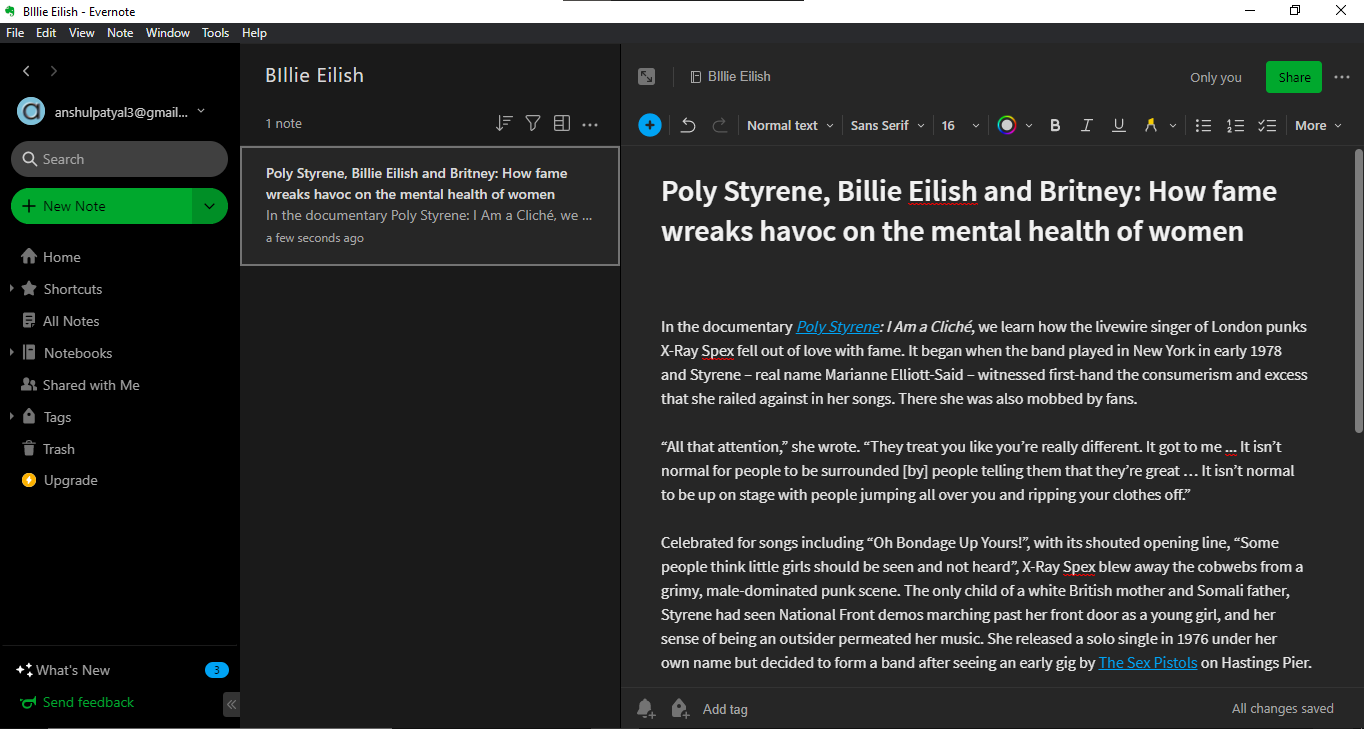Undo the last edit

coord(688,125)
